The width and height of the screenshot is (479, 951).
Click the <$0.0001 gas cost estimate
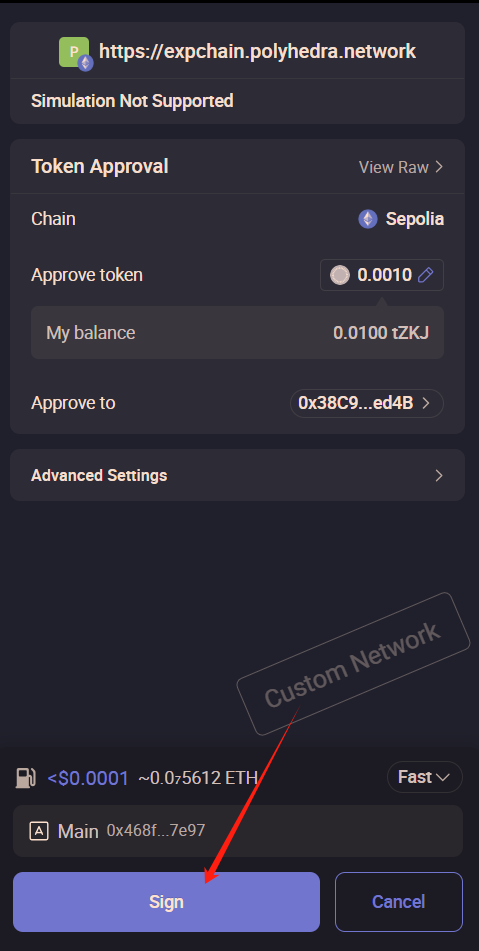[88, 778]
